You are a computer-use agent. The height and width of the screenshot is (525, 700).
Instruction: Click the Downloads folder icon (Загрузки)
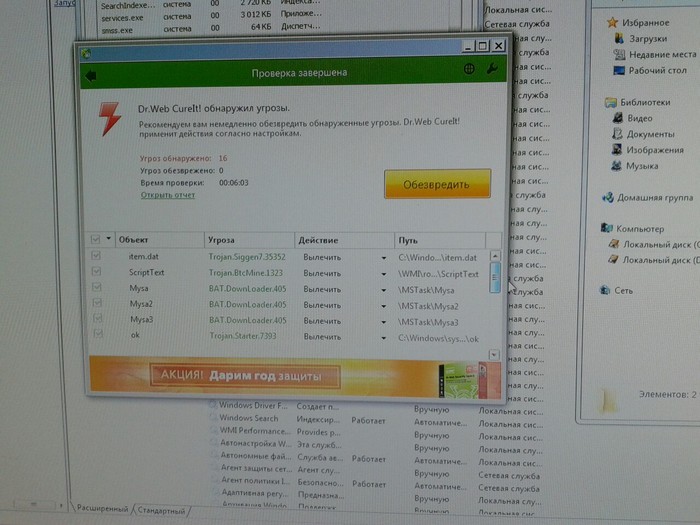pyautogui.click(x=620, y=38)
